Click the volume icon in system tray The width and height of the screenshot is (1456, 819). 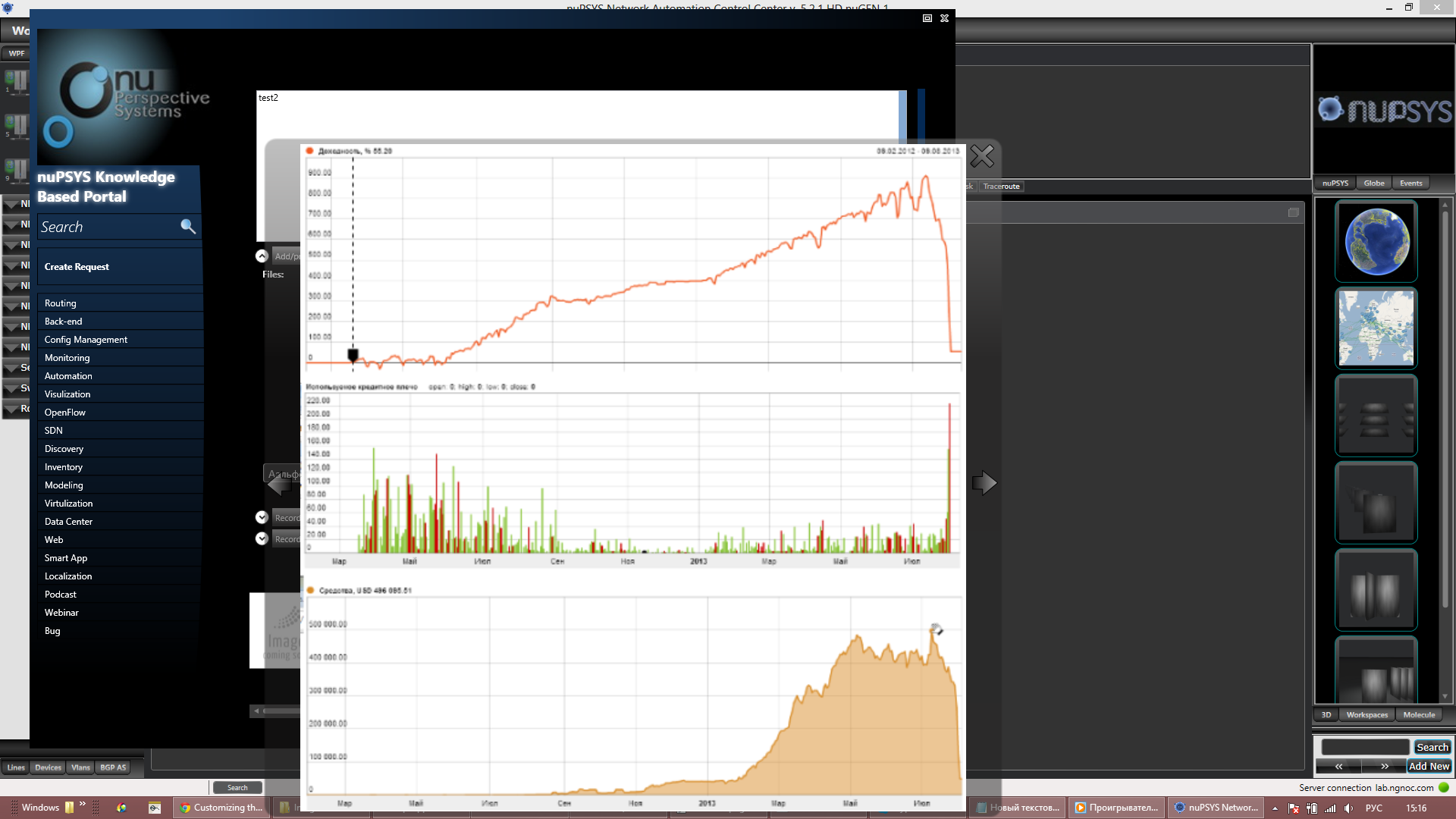(1348, 808)
